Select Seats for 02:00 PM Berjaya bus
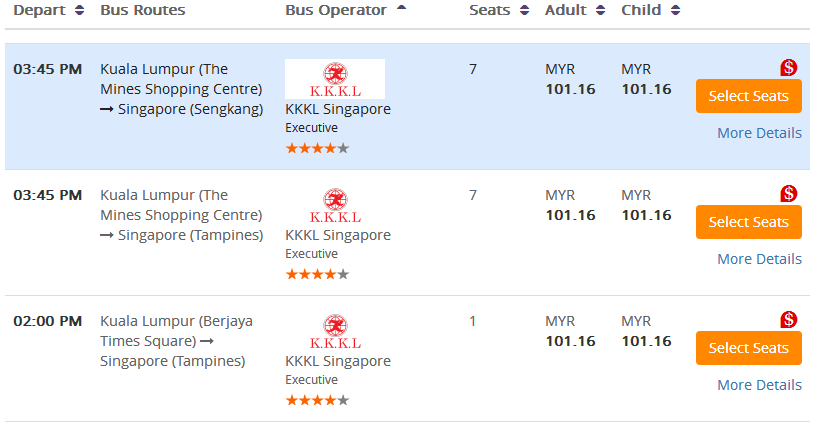 pyautogui.click(x=749, y=348)
